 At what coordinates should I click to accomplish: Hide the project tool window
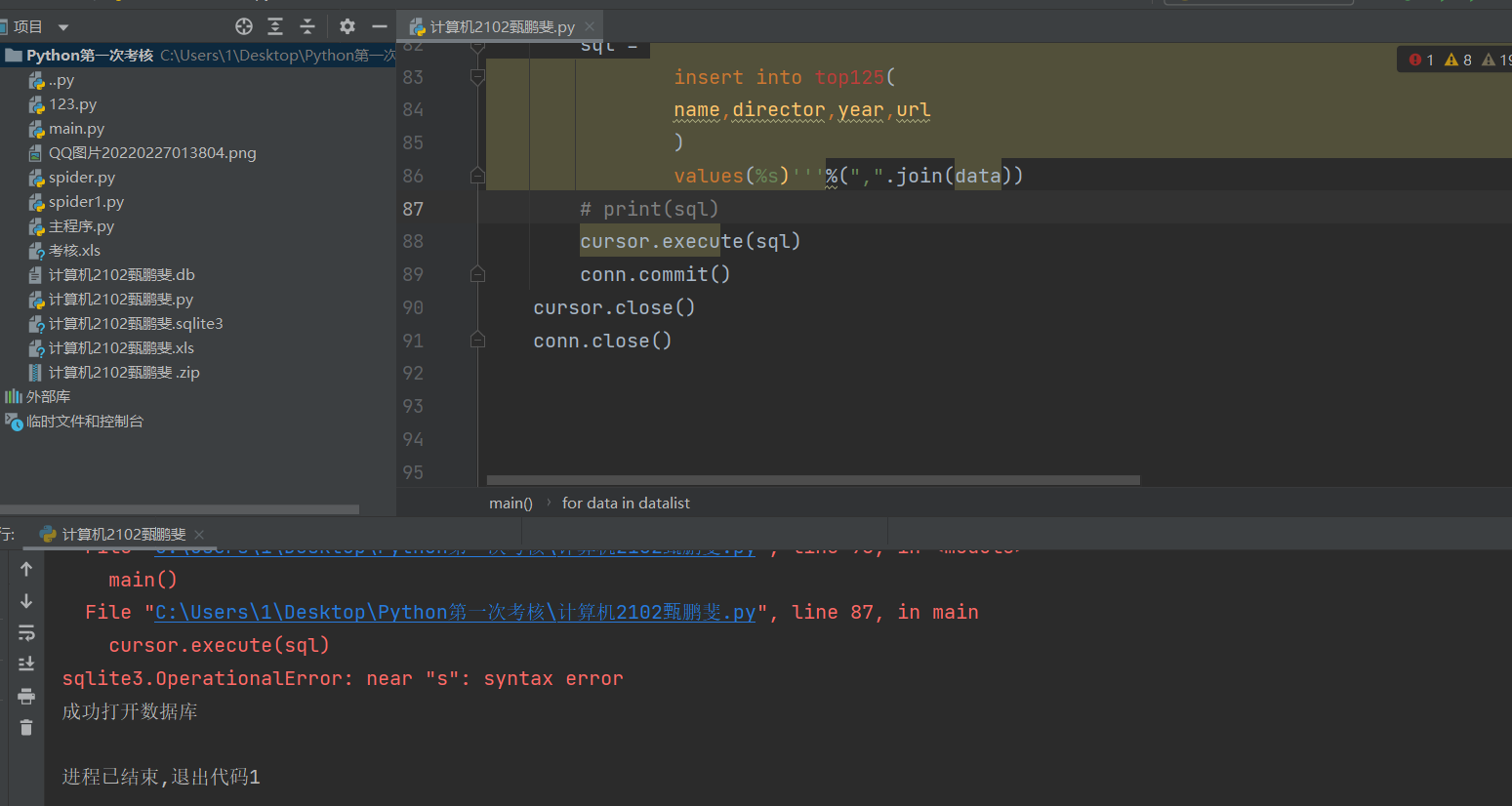tap(380, 26)
